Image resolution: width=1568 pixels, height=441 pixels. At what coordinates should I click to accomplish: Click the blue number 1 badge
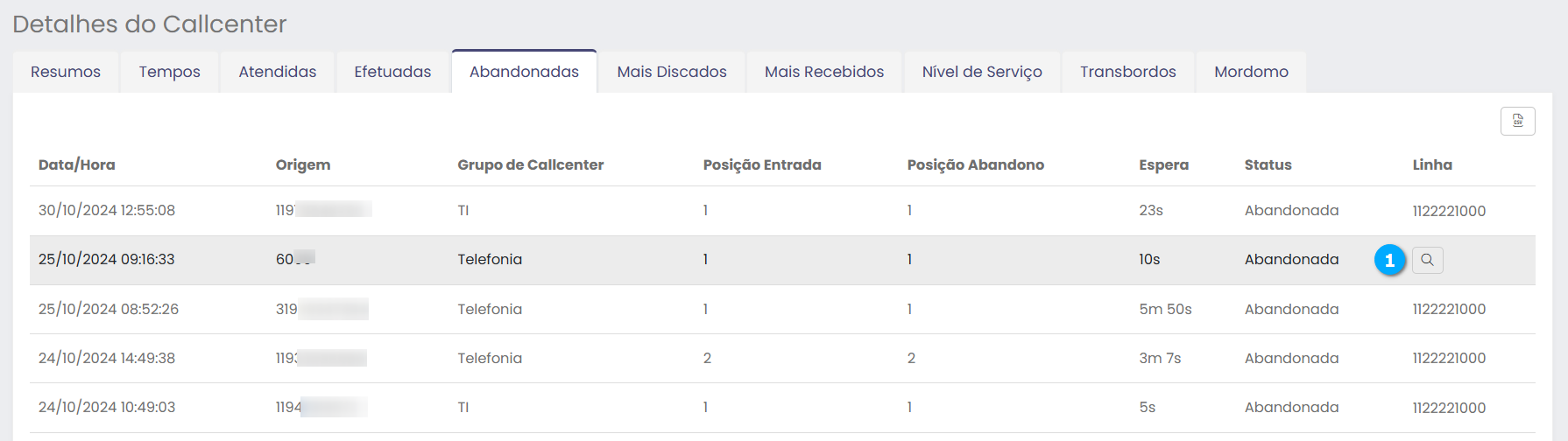click(x=1389, y=260)
